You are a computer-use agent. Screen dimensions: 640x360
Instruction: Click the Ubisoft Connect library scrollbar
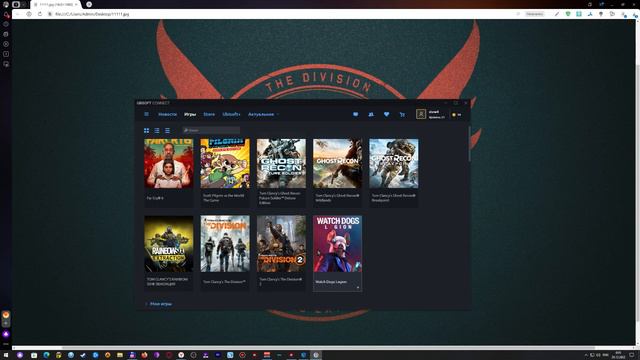click(469, 144)
